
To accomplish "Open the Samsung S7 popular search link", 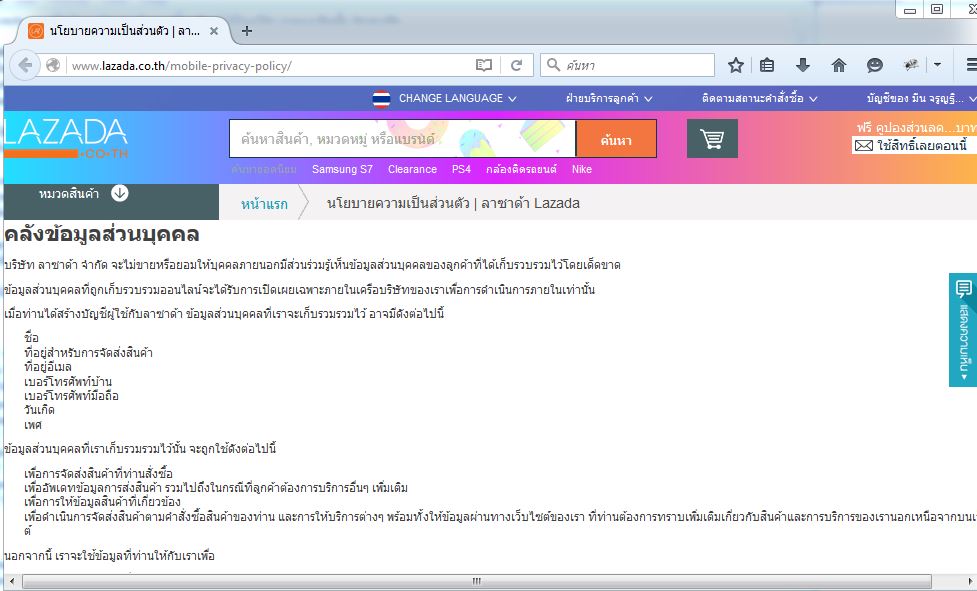I will pos(342,169).
